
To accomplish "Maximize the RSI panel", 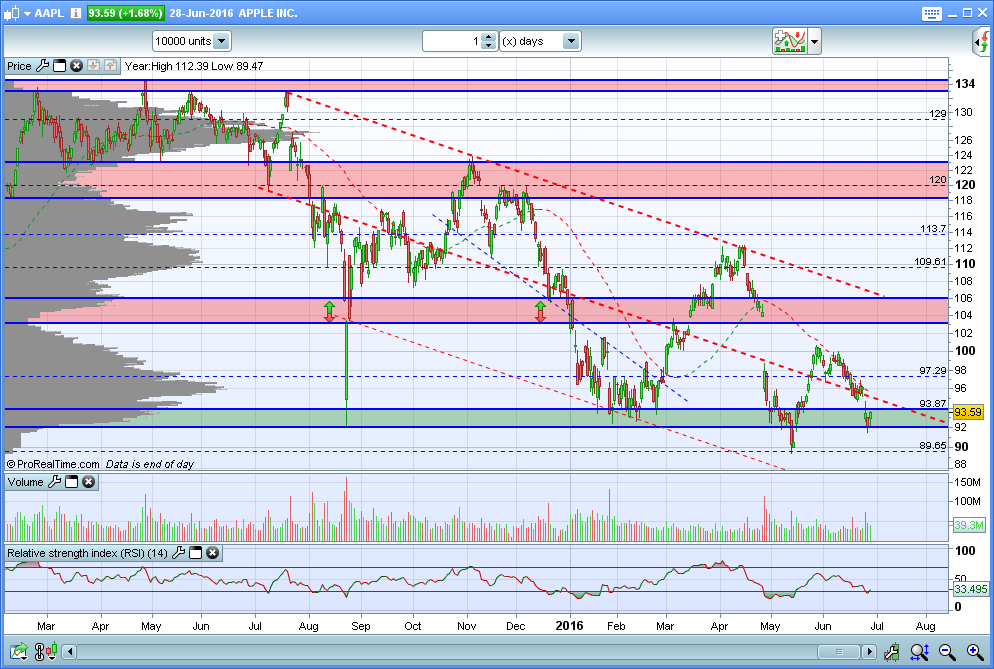I will (196, 553).
